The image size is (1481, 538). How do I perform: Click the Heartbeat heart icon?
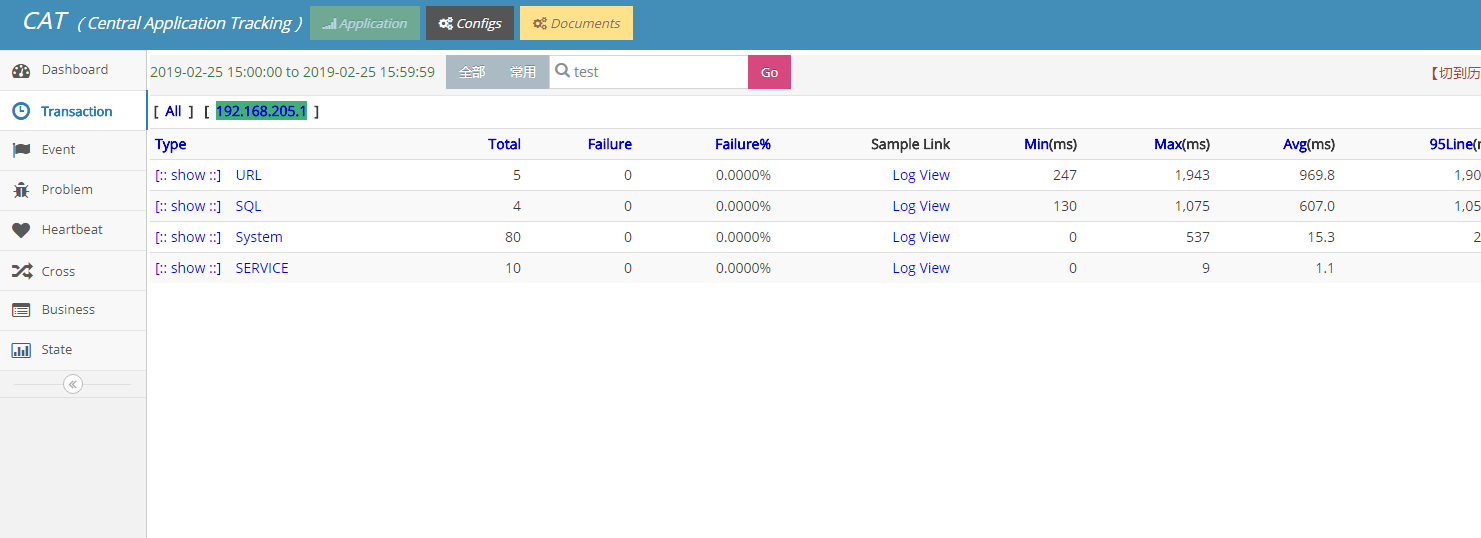click(21, 230)
